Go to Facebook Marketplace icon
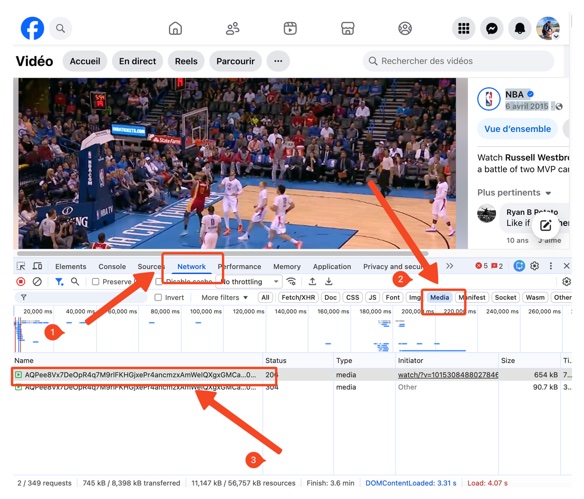The height and width of the screenshot is (499, 584). [x=347, y=28]
